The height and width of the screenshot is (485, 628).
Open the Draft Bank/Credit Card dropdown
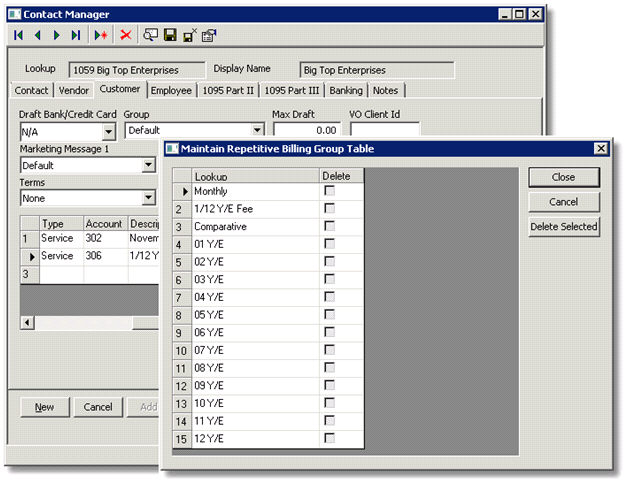coord(109,131)
